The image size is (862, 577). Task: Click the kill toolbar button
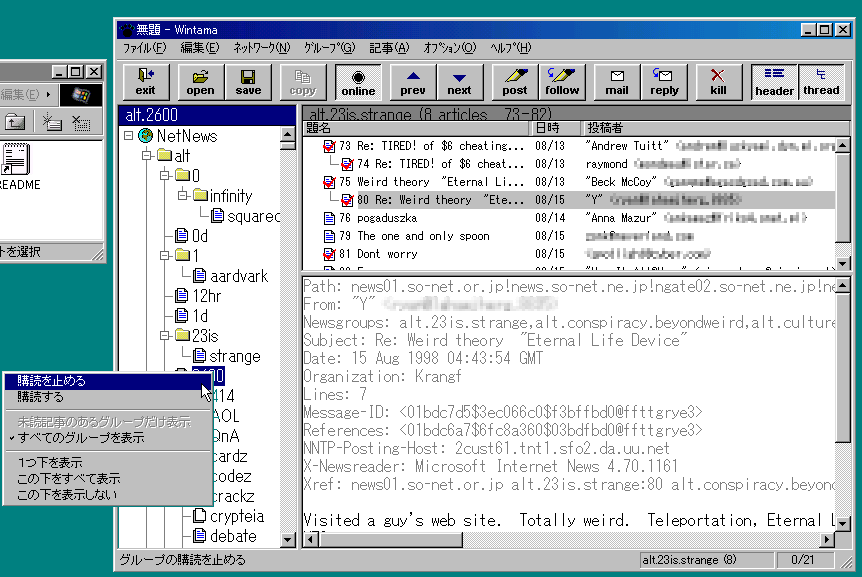(719, 82)
